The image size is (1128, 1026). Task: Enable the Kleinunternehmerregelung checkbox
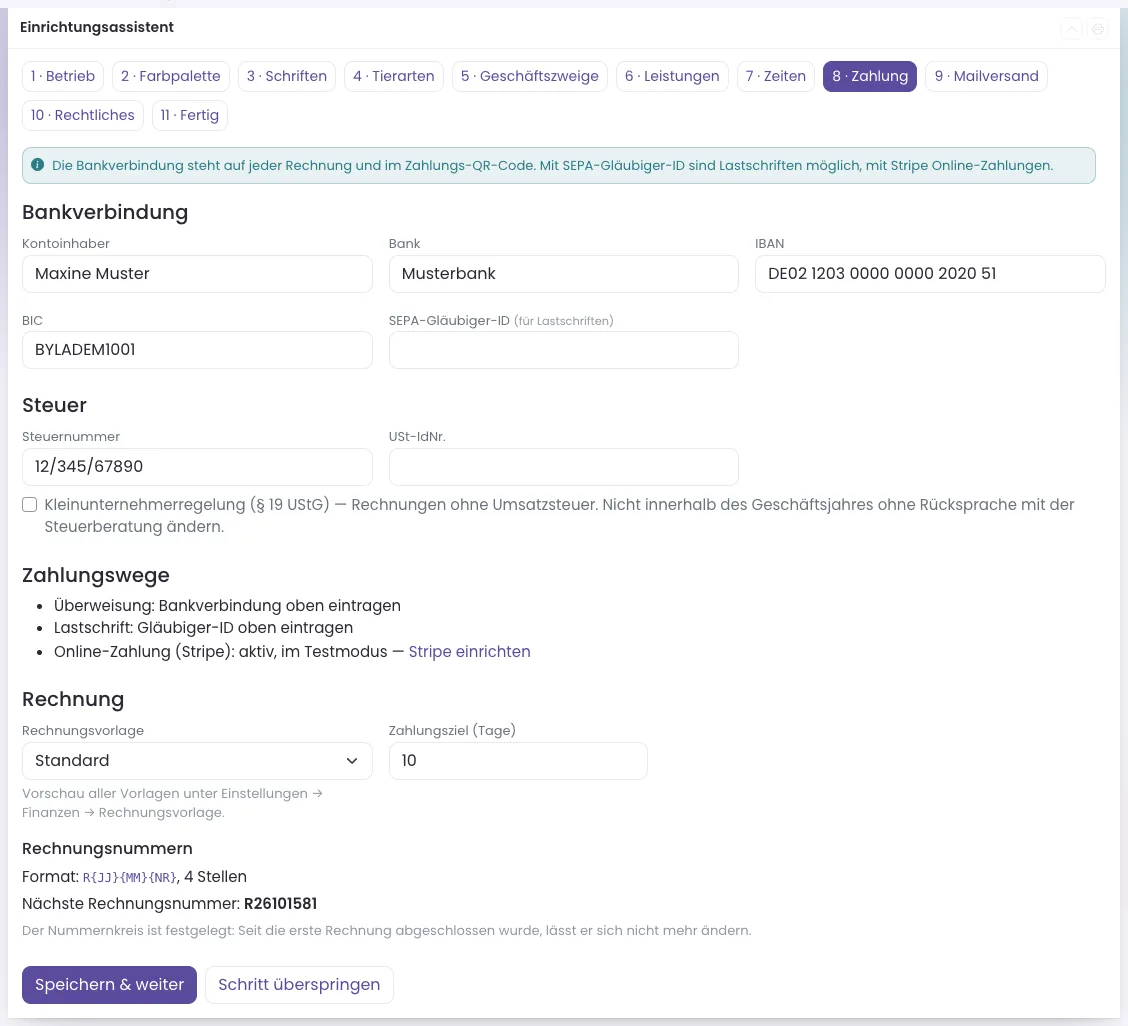click(x=29, y=504)
